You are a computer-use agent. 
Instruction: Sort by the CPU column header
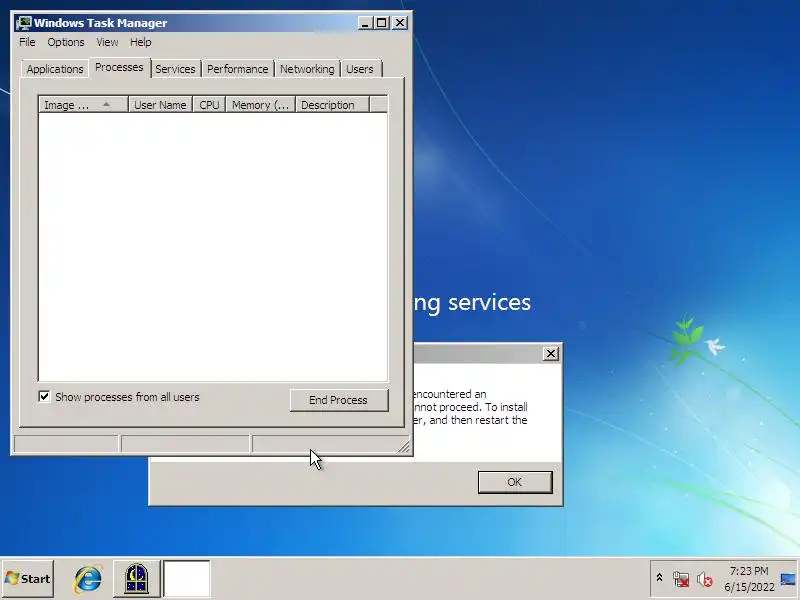(209, 105)
